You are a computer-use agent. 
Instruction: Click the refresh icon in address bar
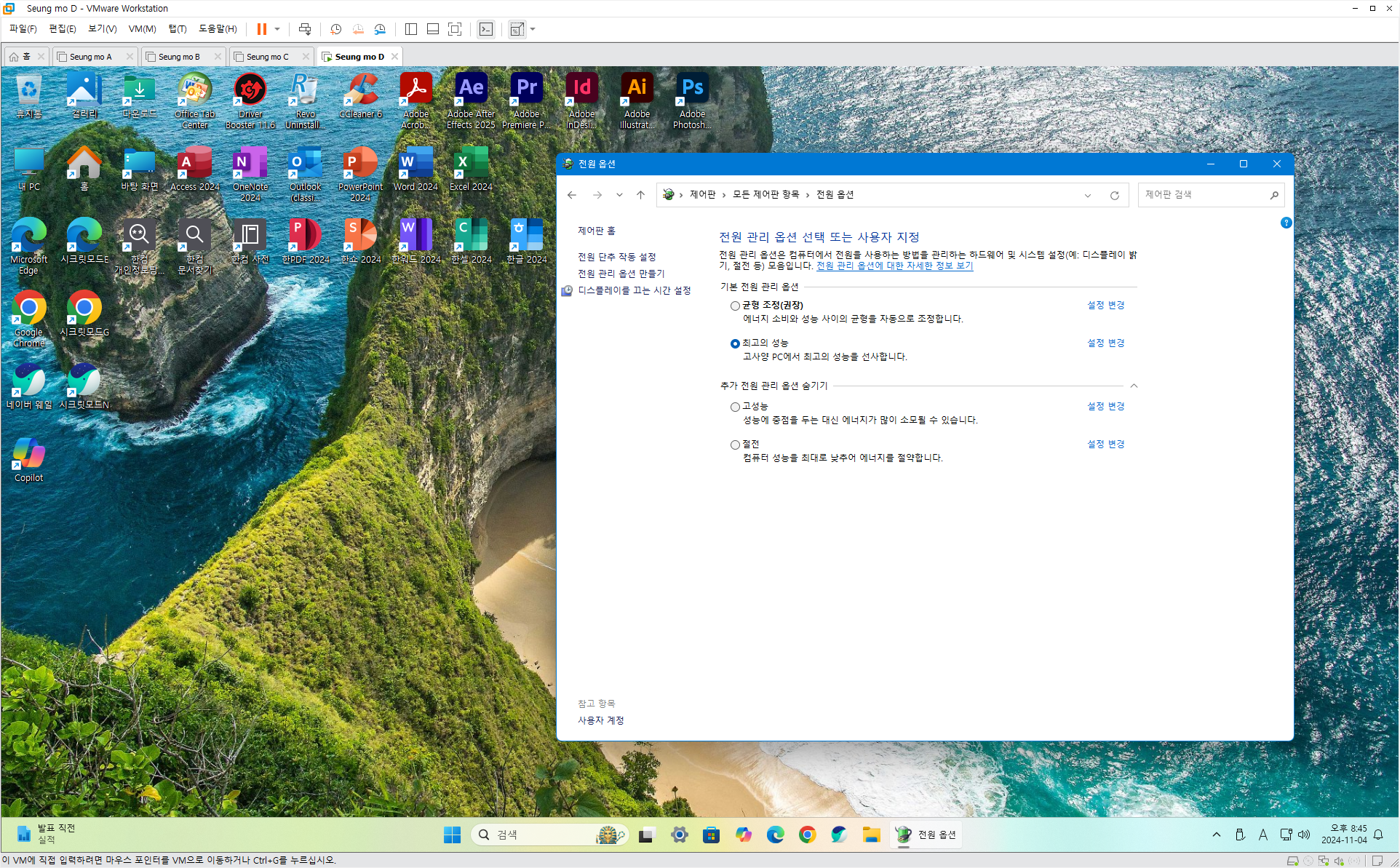pos(1114,195)
